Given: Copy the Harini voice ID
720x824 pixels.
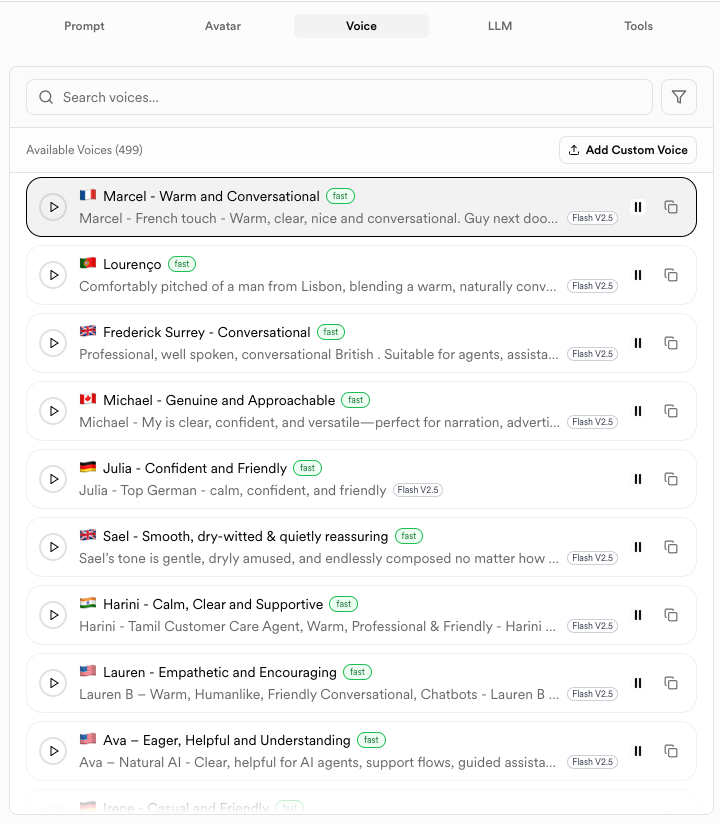Looking at the screenshot, I should click(x=671, y=615).
